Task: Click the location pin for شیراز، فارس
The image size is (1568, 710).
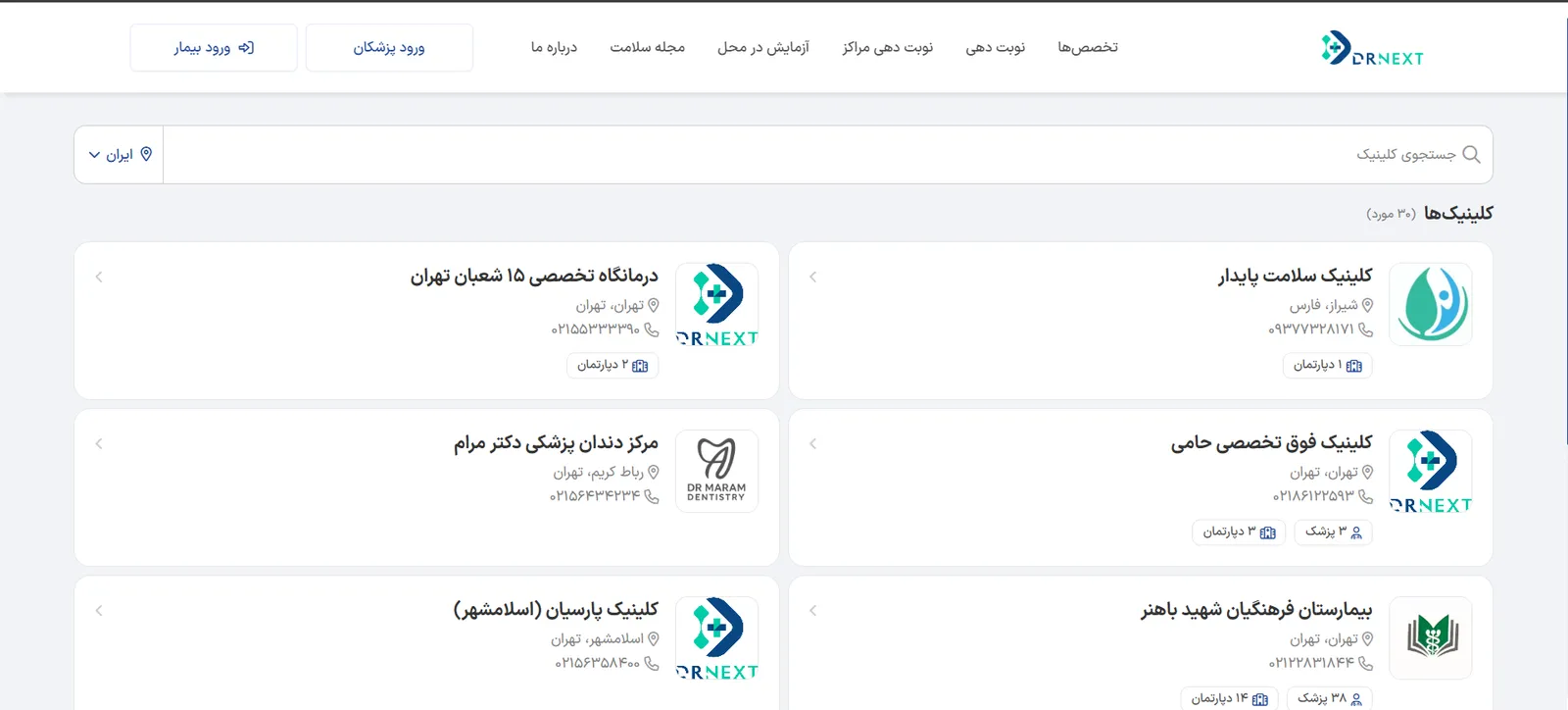Action: (x=1367, y=305)
